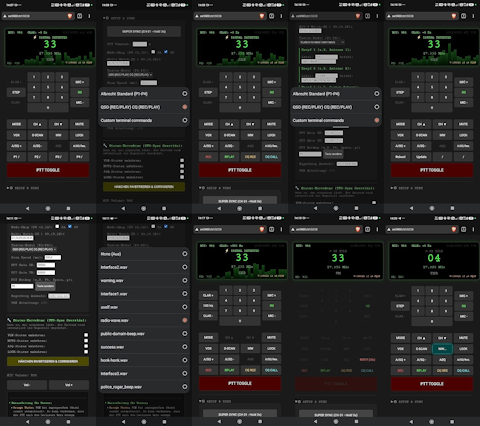Viewport: 480px width, 426px height.
Task: Select the asdf.wav radio button
Action: click(185, 307)
